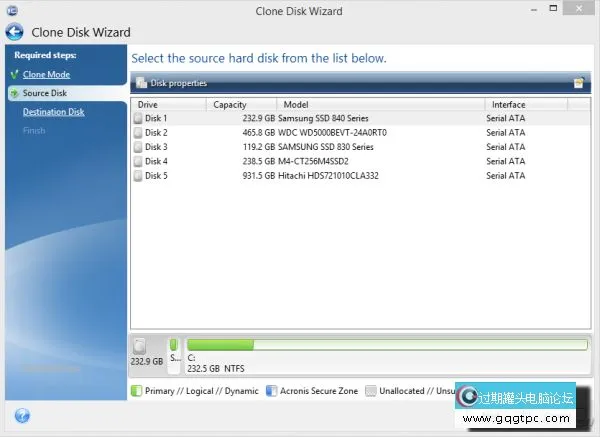Screen dimensions: 600x437
Task: Choose the M4-CT256M4SSD2 disk row
Action: (x=340, y=161)
